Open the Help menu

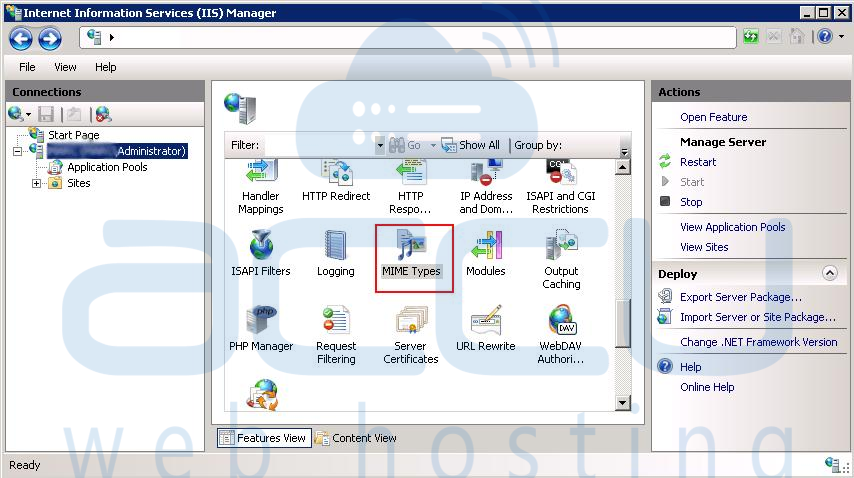[x=106, y=67]
